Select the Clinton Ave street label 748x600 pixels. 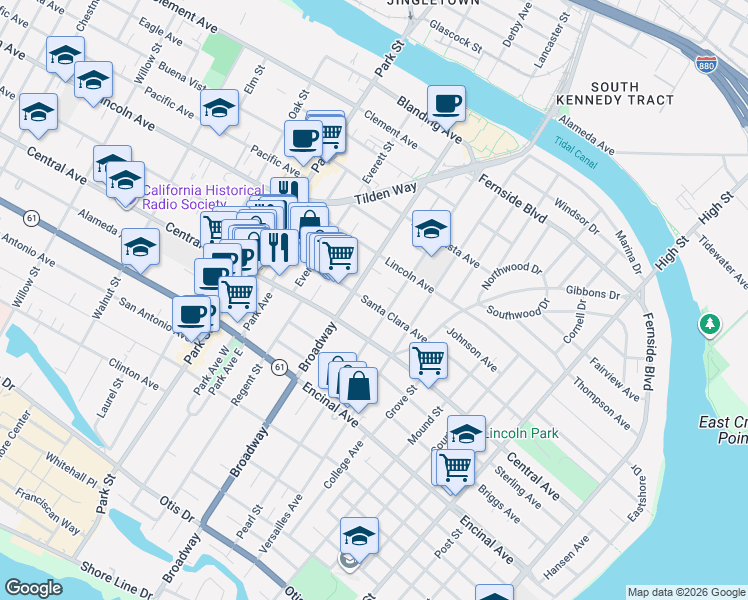tap(134, 374)
